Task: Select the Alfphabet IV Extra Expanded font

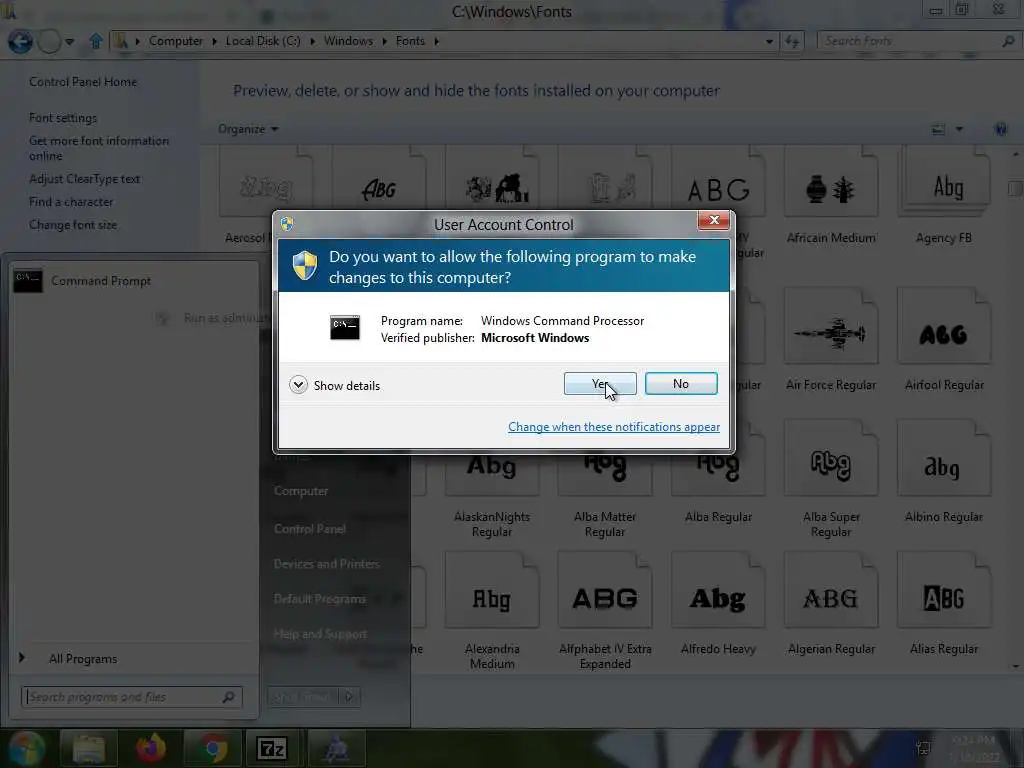Action: pos(605,612)
